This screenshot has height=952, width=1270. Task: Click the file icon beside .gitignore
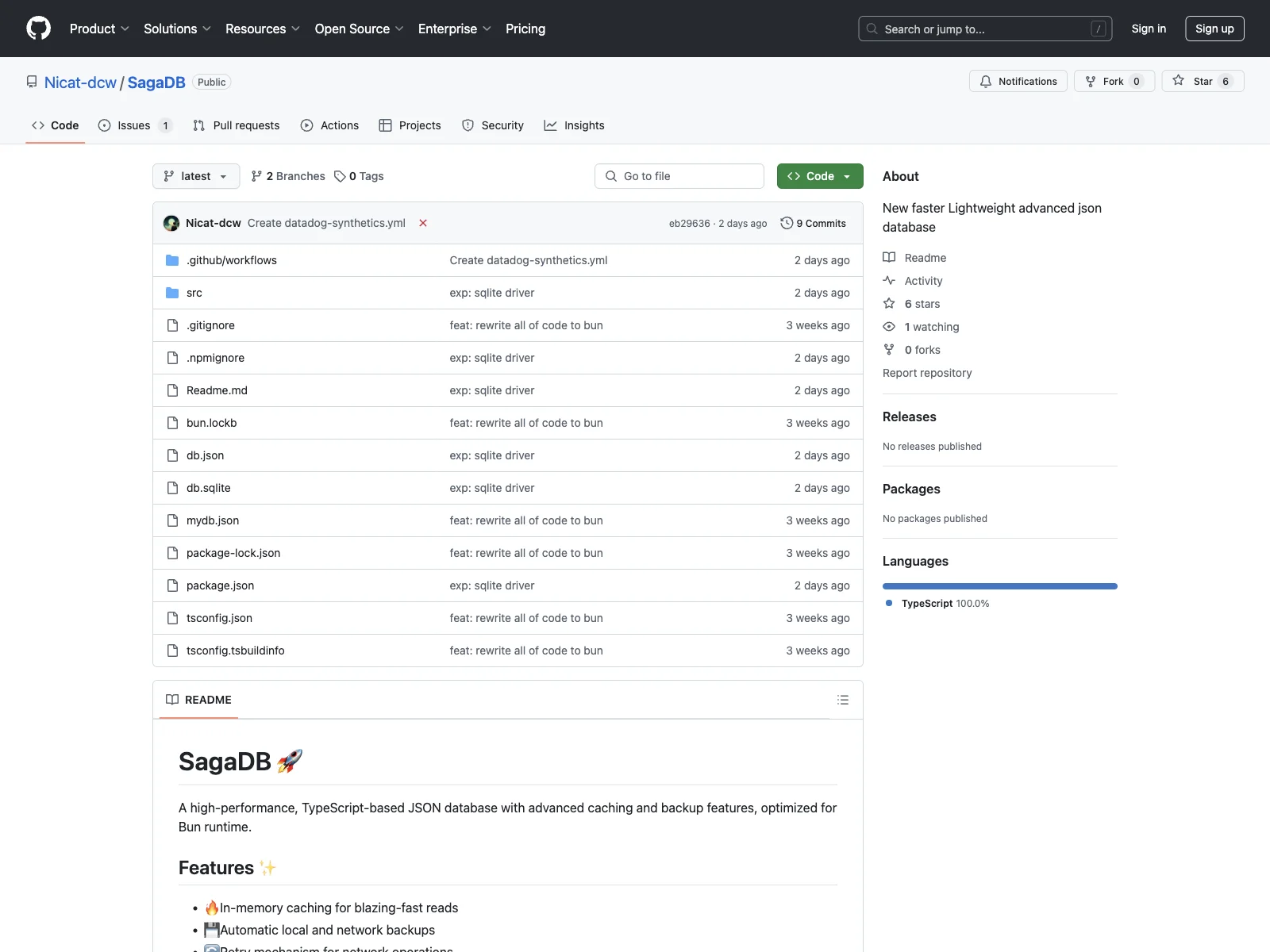(172, 325)
